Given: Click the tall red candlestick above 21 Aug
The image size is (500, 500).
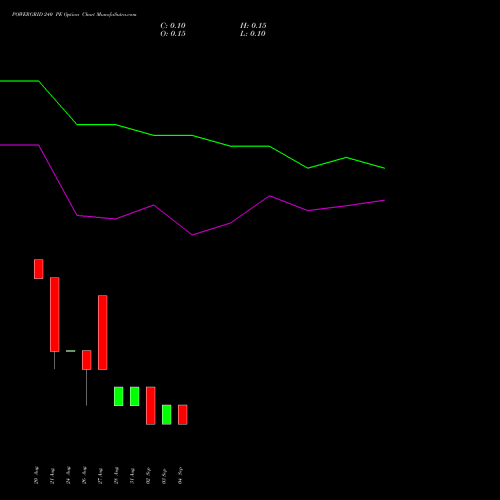Looking at the screenshot, I should 55,314.
